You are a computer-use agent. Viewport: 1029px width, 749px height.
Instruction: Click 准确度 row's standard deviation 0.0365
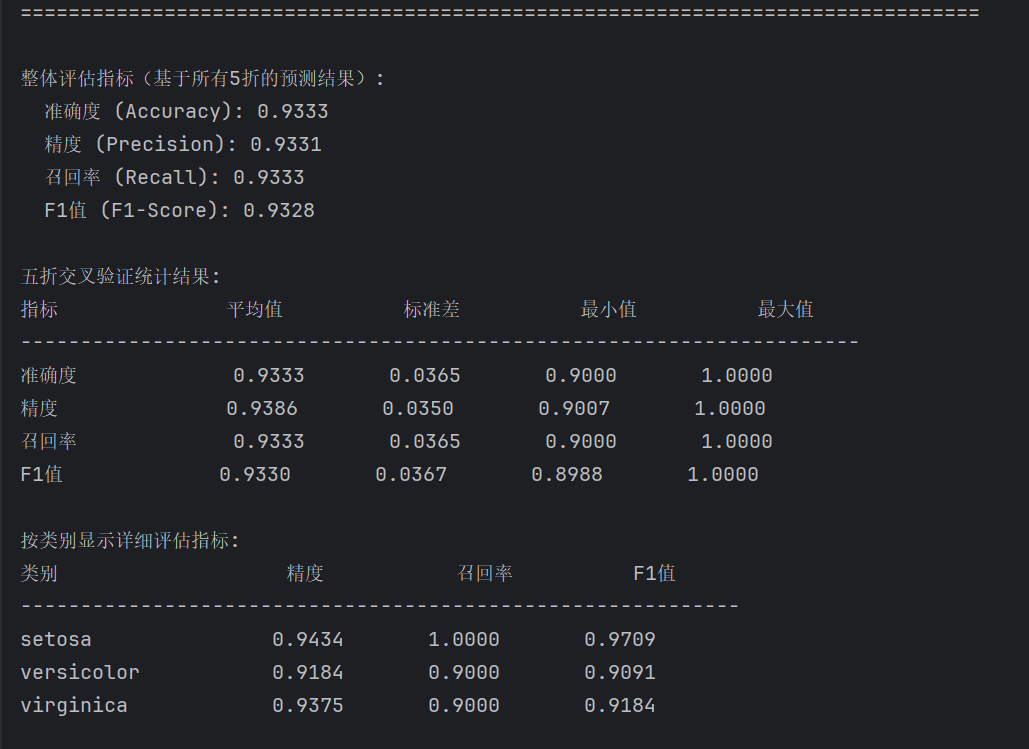pos(425,375)
